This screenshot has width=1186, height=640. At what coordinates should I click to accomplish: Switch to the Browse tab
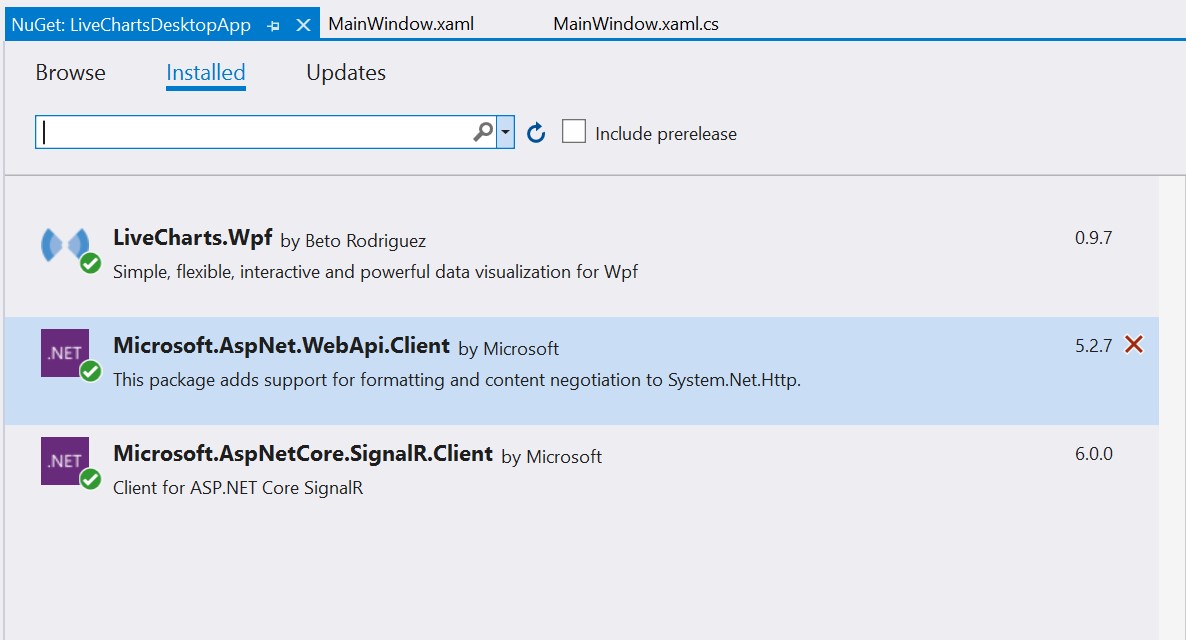pos(70,73)
